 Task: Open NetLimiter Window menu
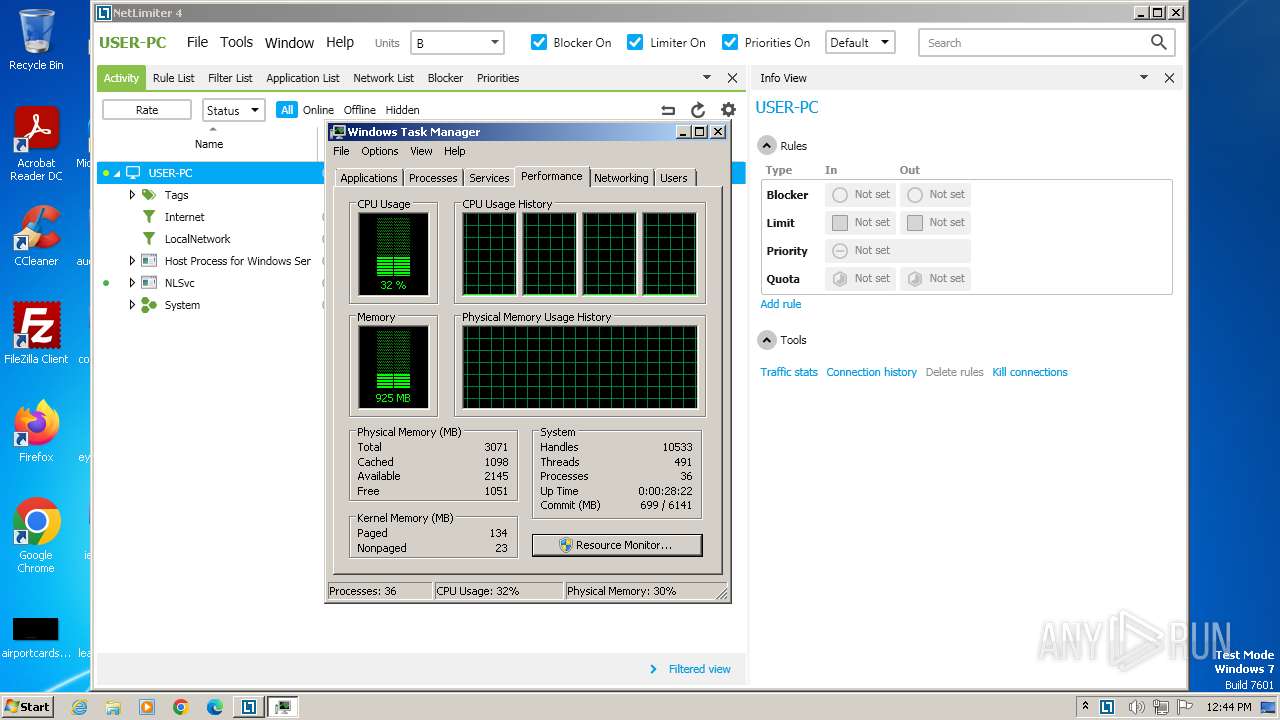290,43
